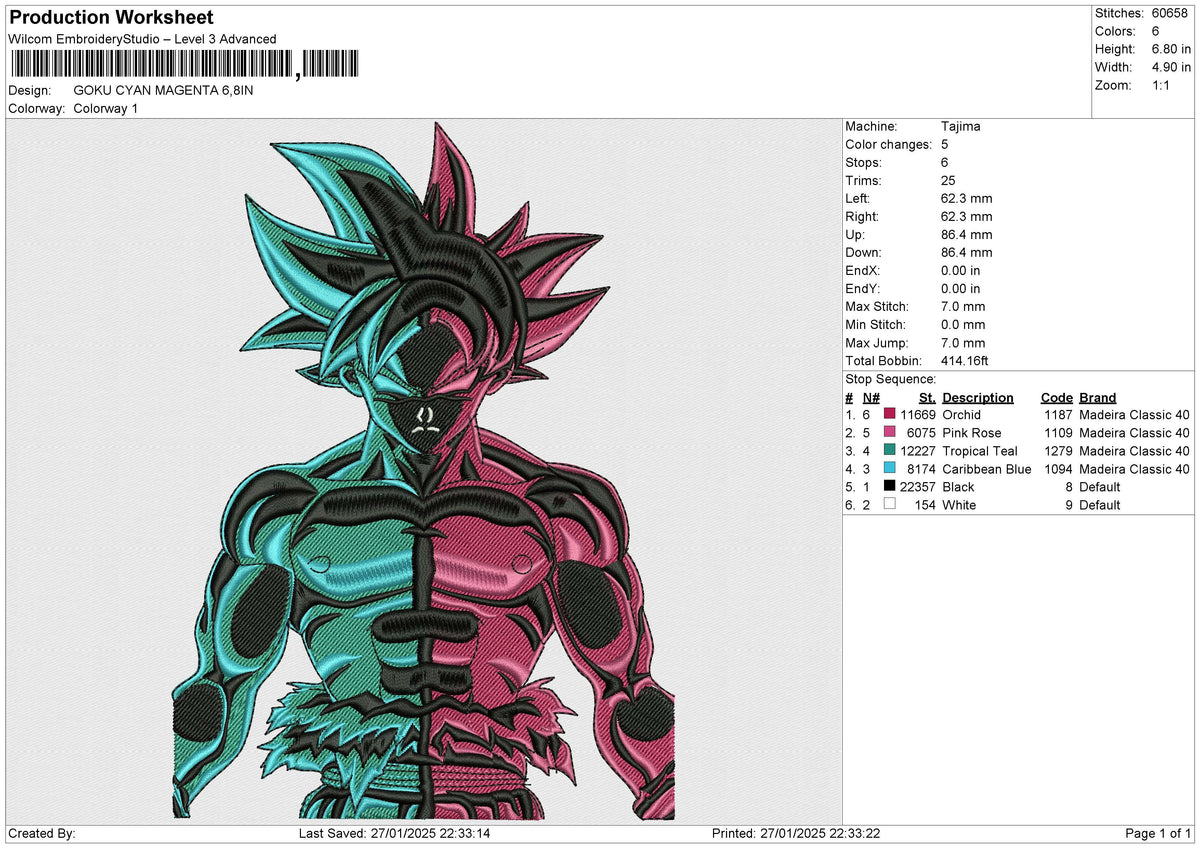Click 'Default' brand in Black row
The height and width of the screenshot is (848, 1200).
[x=1100, y=486]
